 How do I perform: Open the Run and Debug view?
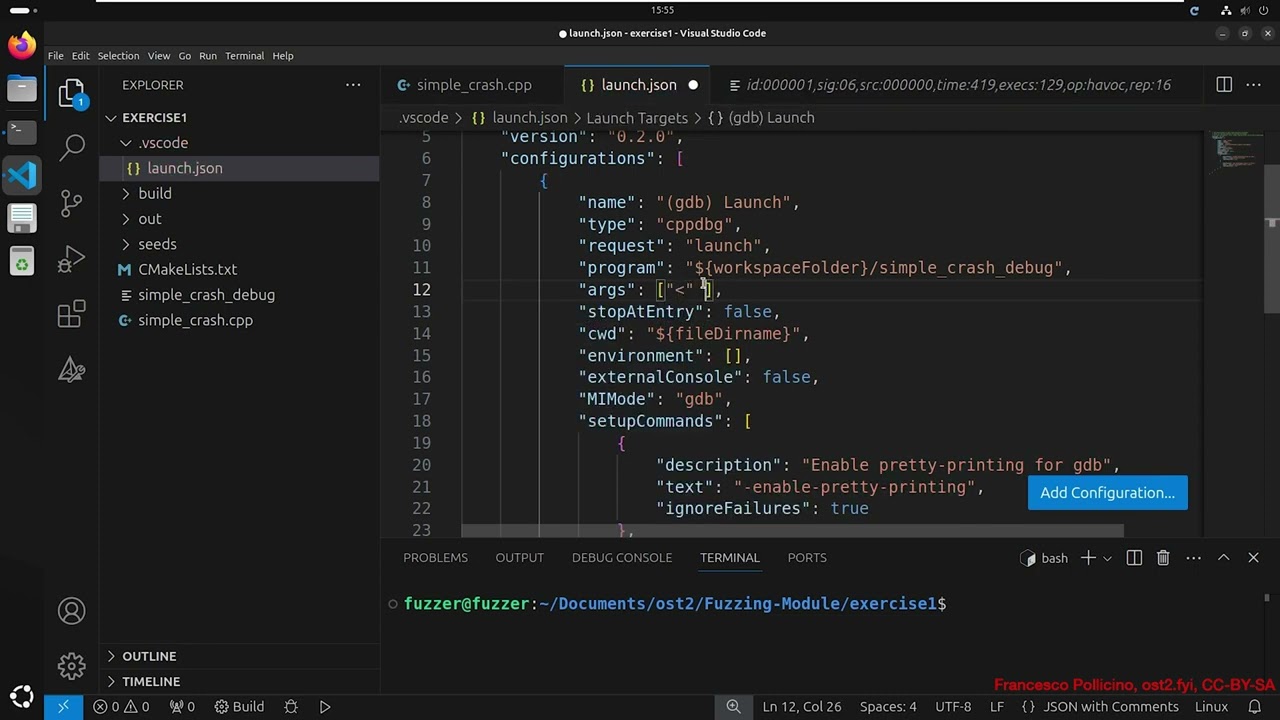[72, 259]
